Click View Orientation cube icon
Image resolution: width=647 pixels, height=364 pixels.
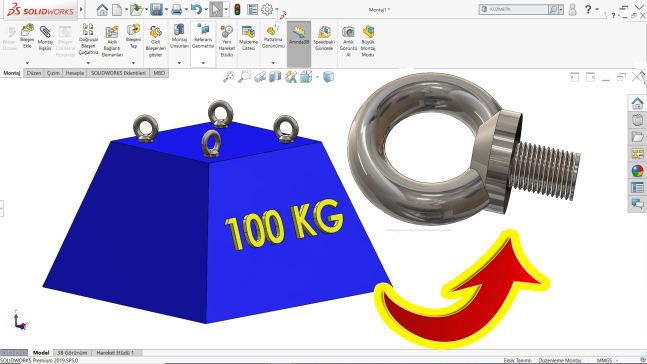[x=306, y=77]
